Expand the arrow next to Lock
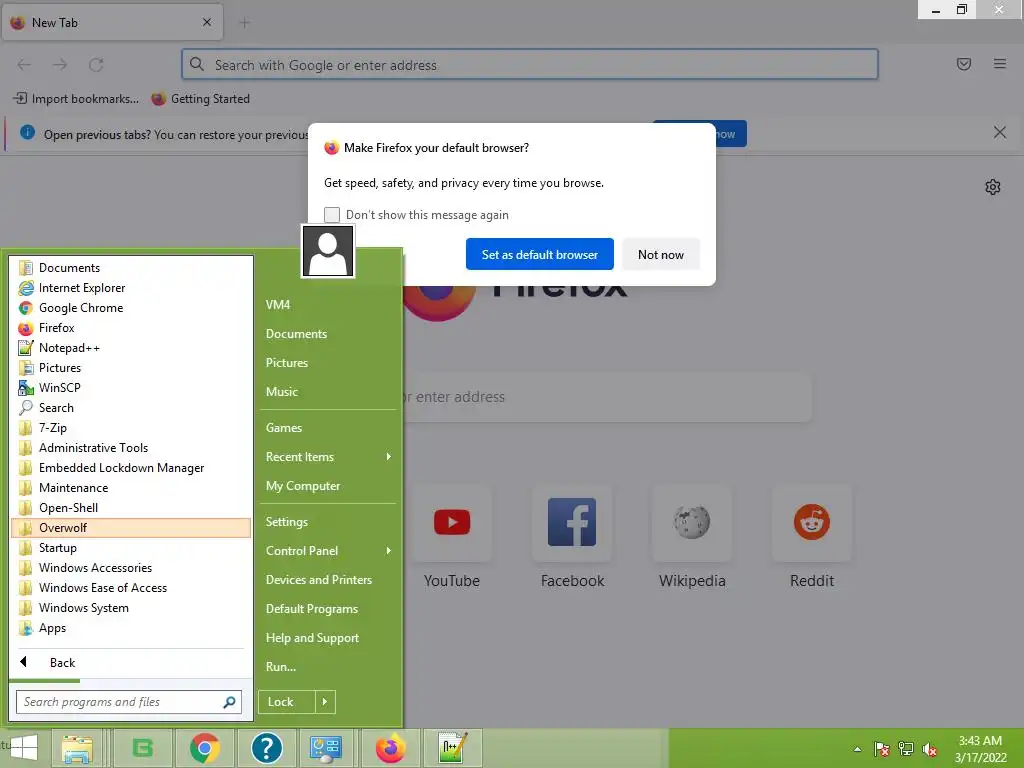 pyautogui.click(x=325, y=702)
